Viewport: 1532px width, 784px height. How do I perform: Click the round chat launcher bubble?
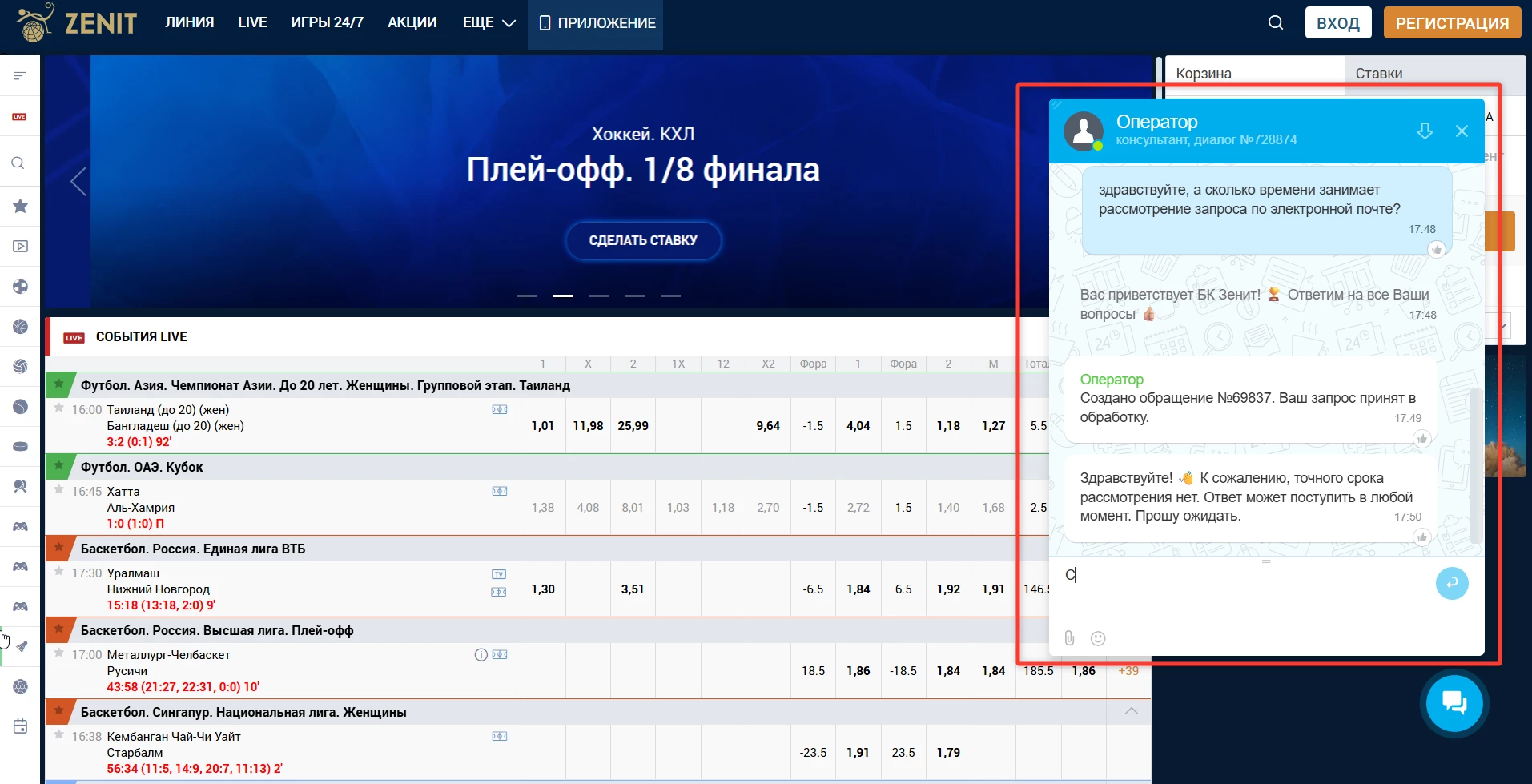point(1454,703)
